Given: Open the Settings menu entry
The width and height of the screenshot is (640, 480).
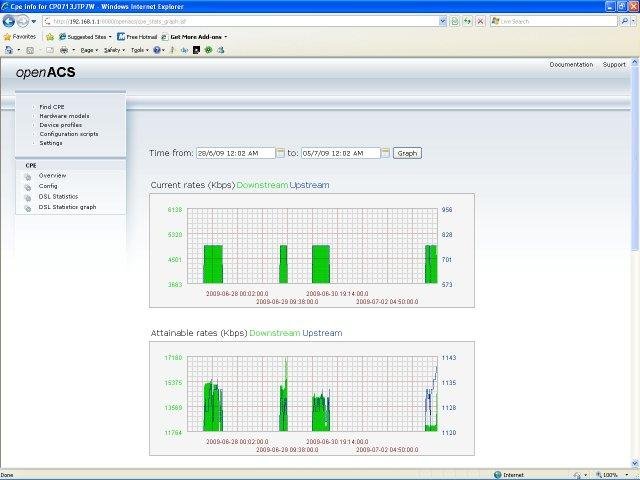Looking at the screenshot, I should 51,143.
